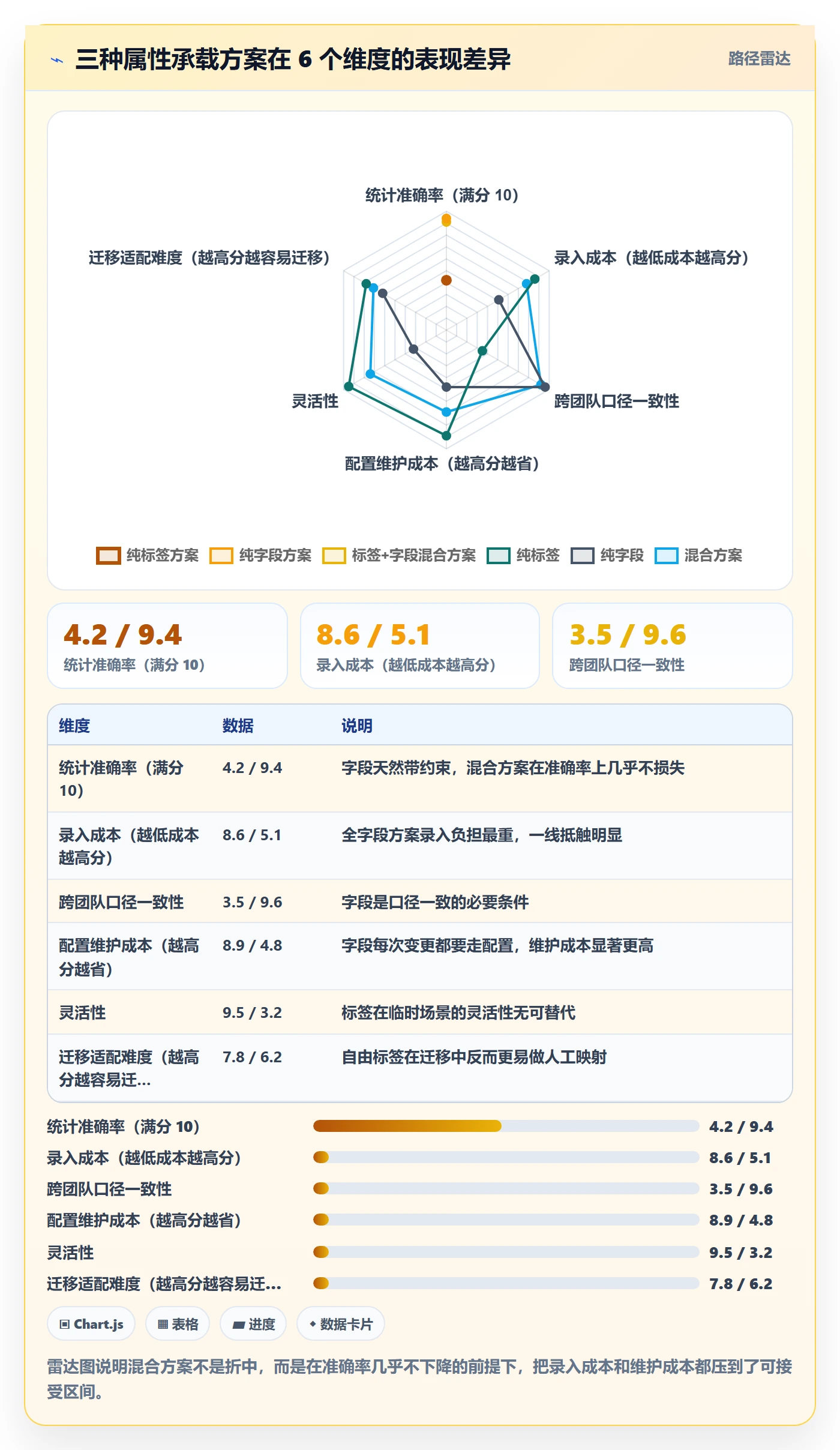The height and width of the screenshot is (1450, 840).
Task: Click the 配置维护成本 progress bar
Action: 506,1220
